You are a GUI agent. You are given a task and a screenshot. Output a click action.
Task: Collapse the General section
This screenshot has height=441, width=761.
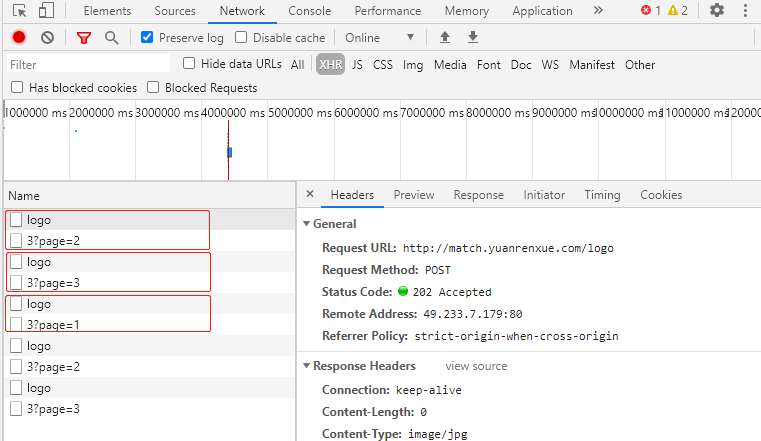[307, 224]
